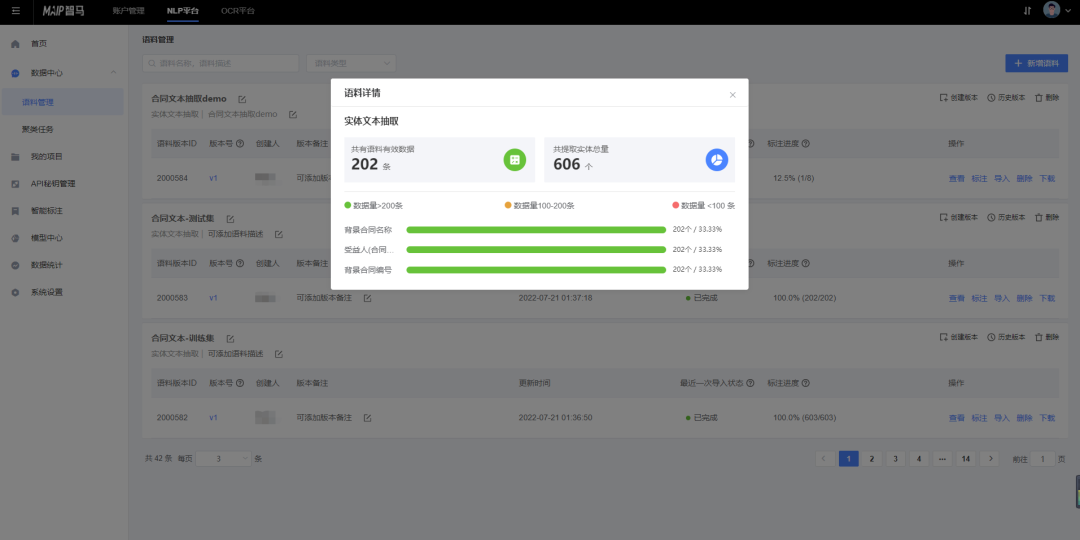Click the 智能标注 sidebar icon
The image size is (1080, 540).
[x=15, y=211]
